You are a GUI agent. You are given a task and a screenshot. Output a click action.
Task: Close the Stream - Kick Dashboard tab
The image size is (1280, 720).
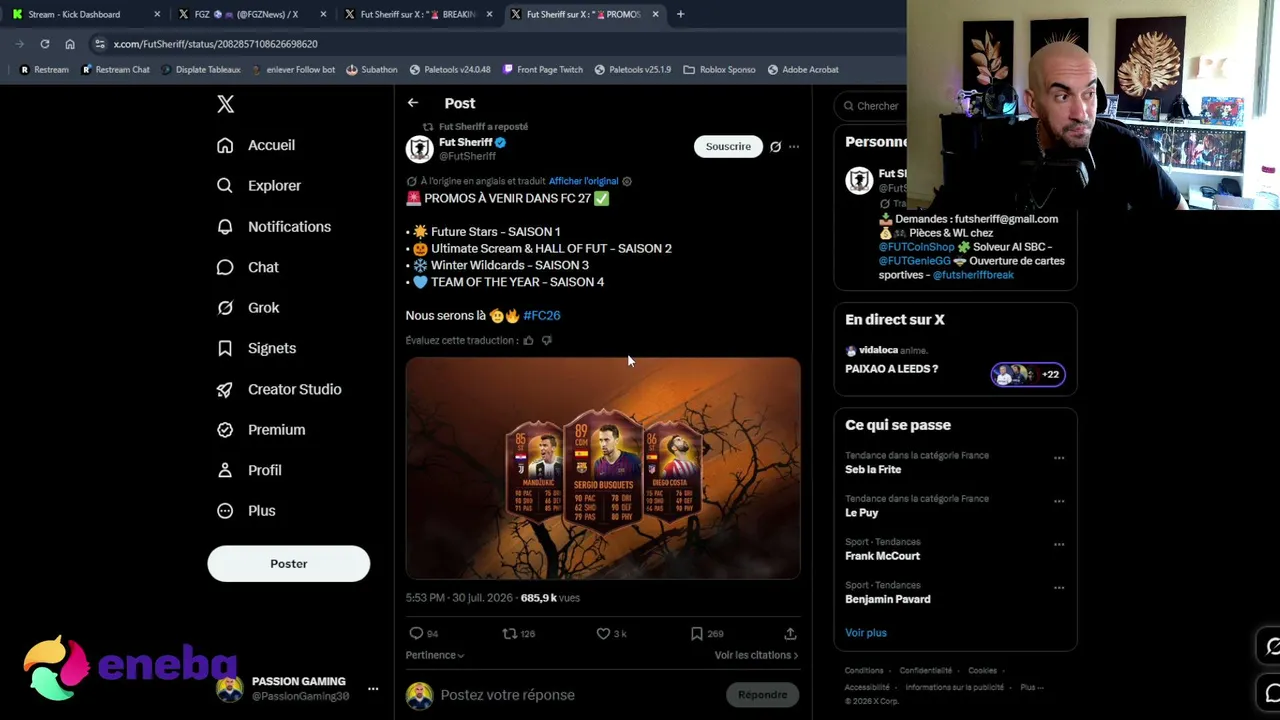tap(157, 14)
